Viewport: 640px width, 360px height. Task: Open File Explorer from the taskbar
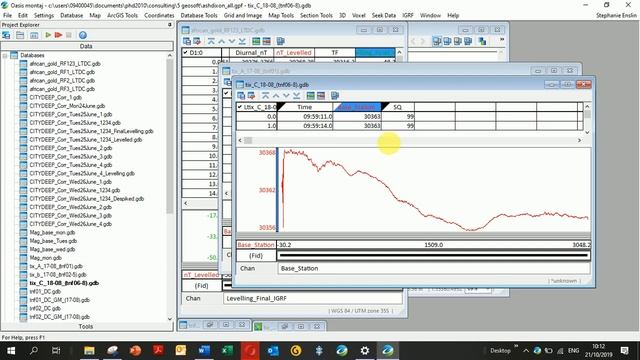click(x=89, y=350)
